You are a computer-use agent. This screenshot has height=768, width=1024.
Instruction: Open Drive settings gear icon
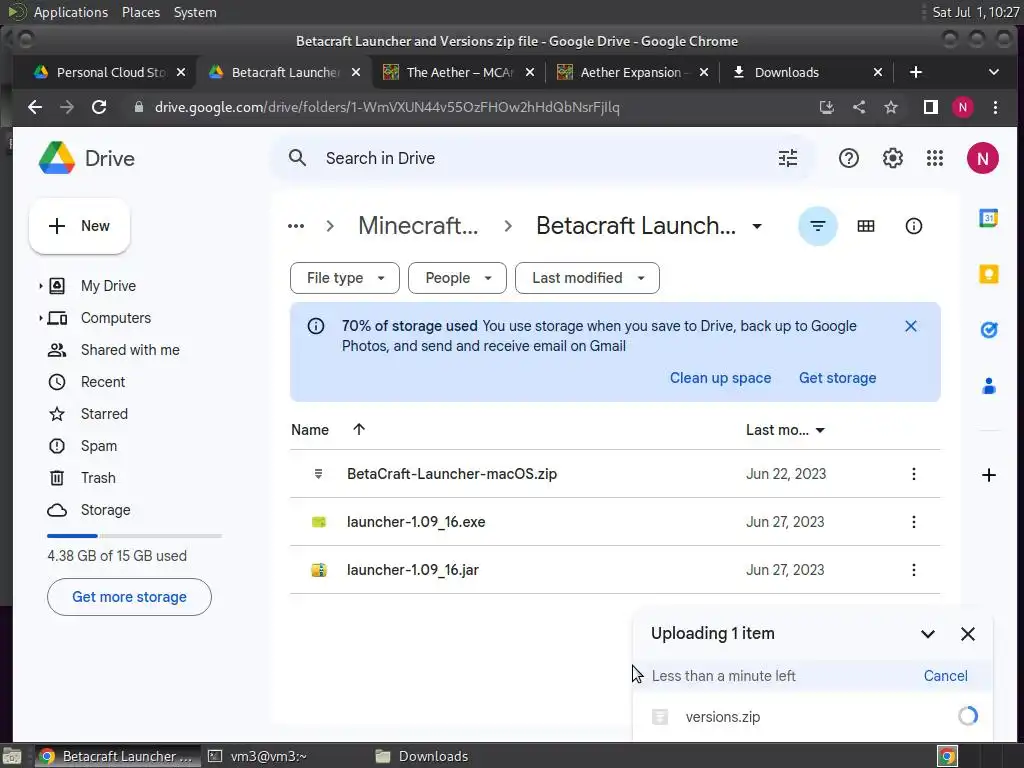(892, 158)
